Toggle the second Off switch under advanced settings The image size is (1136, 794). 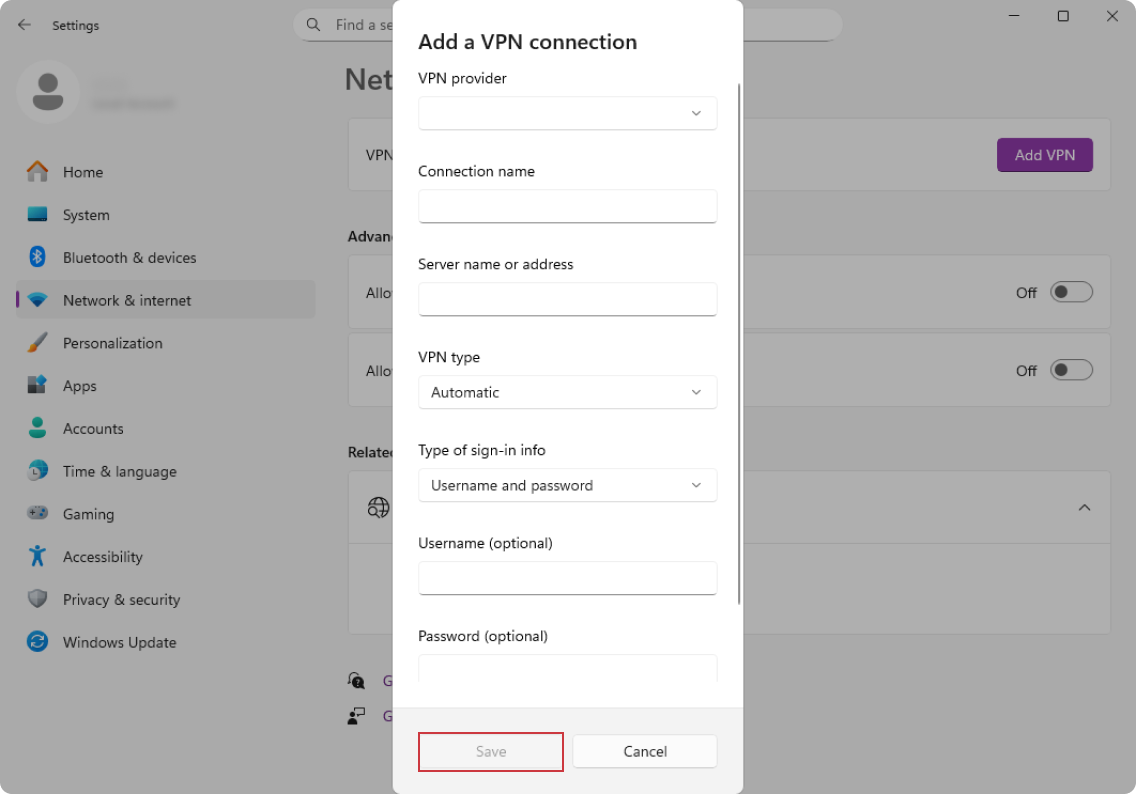pos(1071,370)
